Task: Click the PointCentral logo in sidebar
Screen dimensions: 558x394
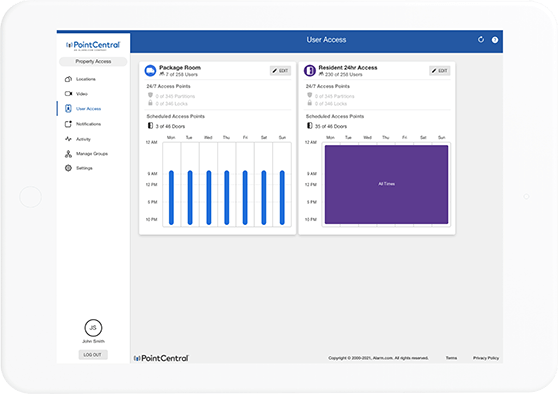Action: (x=93, y=45)
